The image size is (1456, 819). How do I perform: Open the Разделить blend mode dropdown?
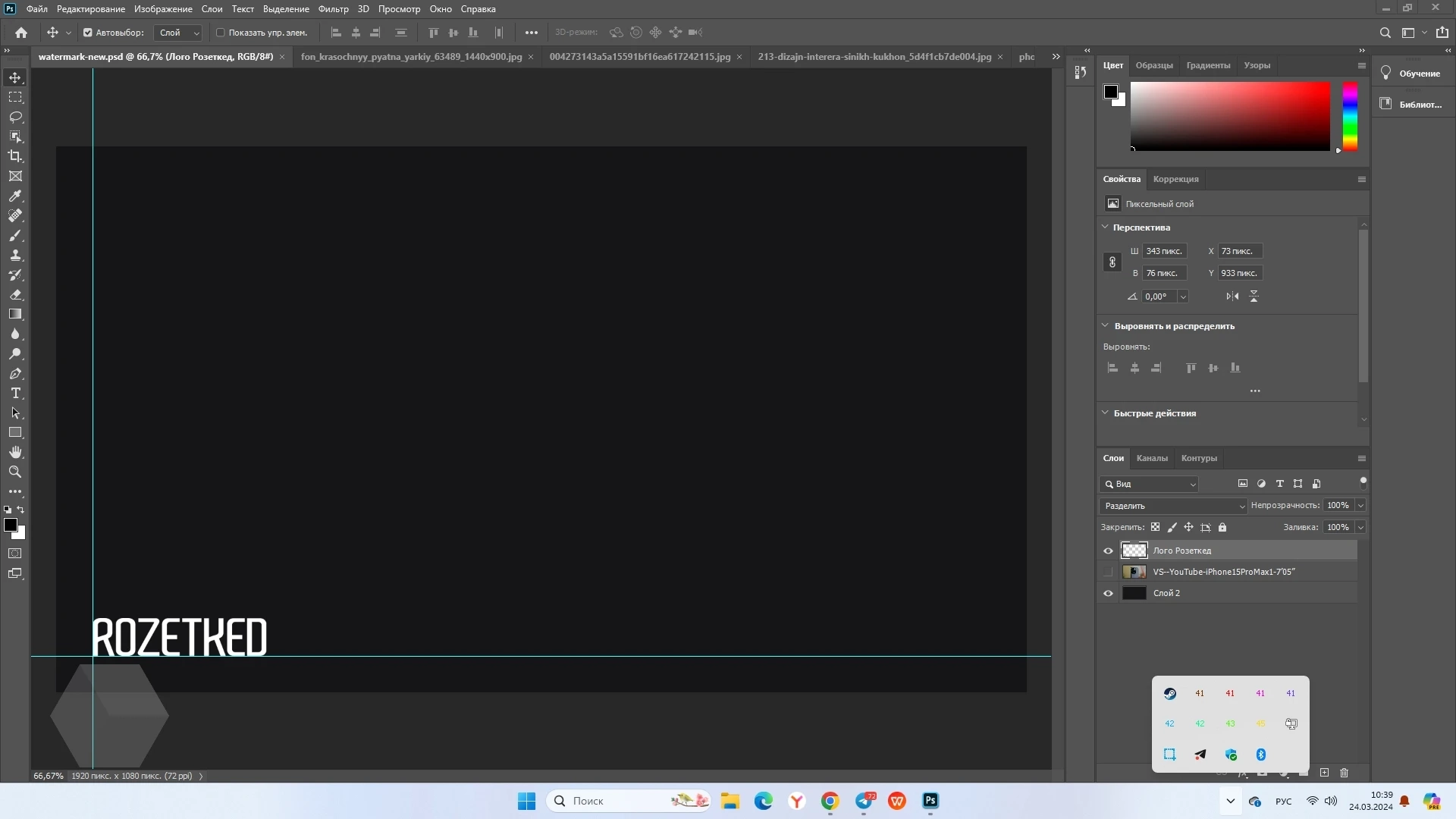1172,506
